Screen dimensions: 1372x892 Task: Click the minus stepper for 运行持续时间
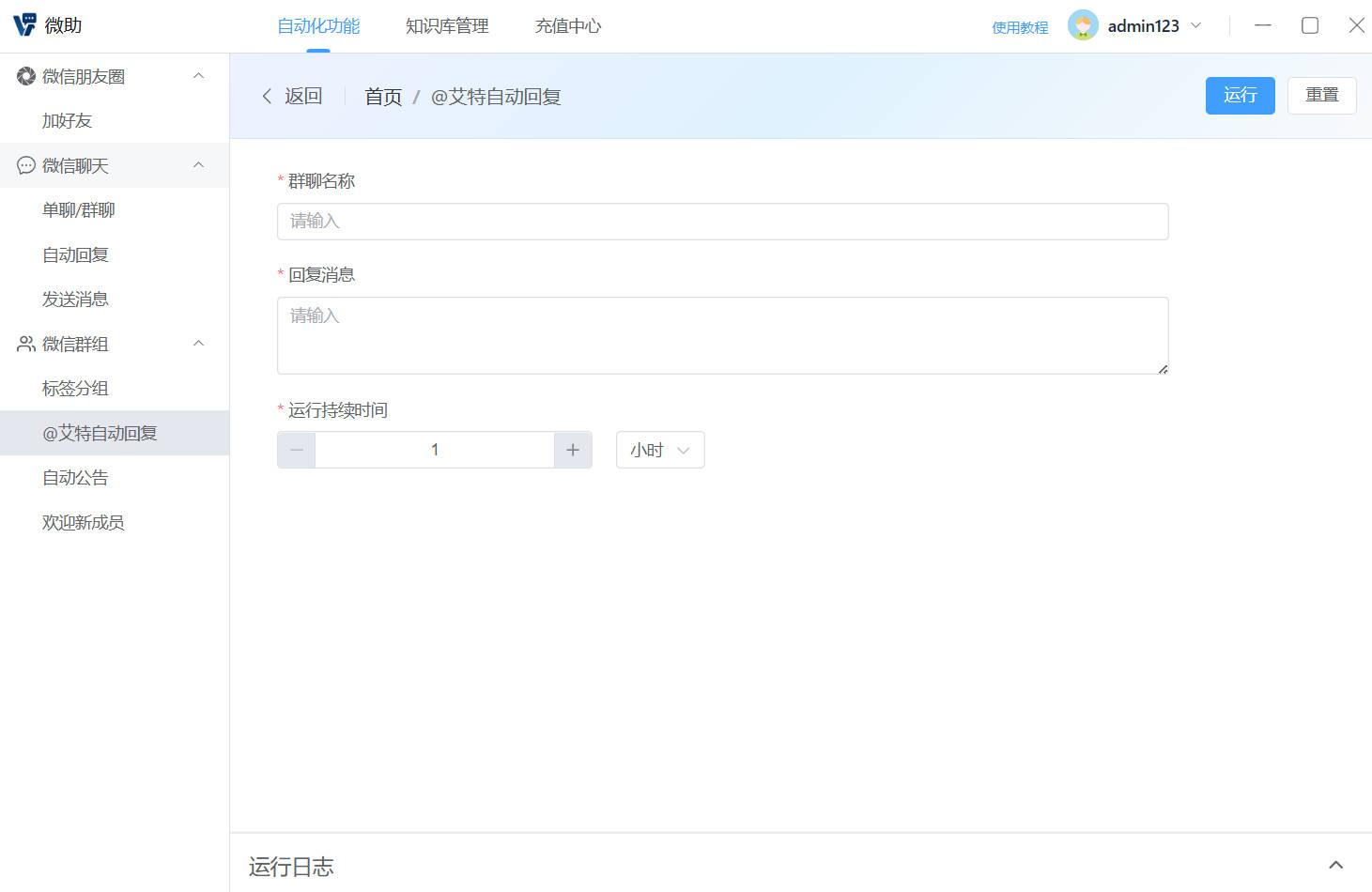click(x=295, y=449)
